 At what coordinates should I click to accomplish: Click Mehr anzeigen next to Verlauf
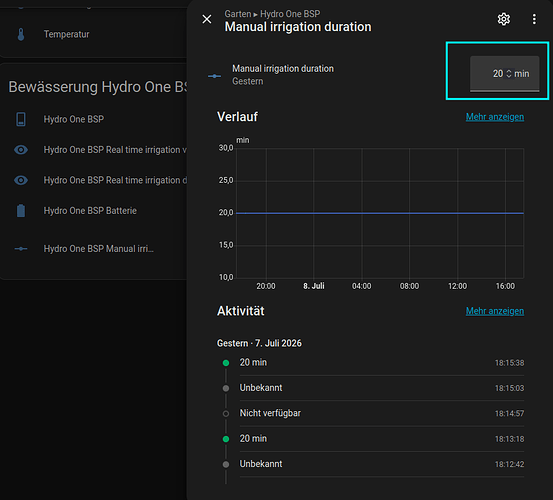click(x=495, y=117)
